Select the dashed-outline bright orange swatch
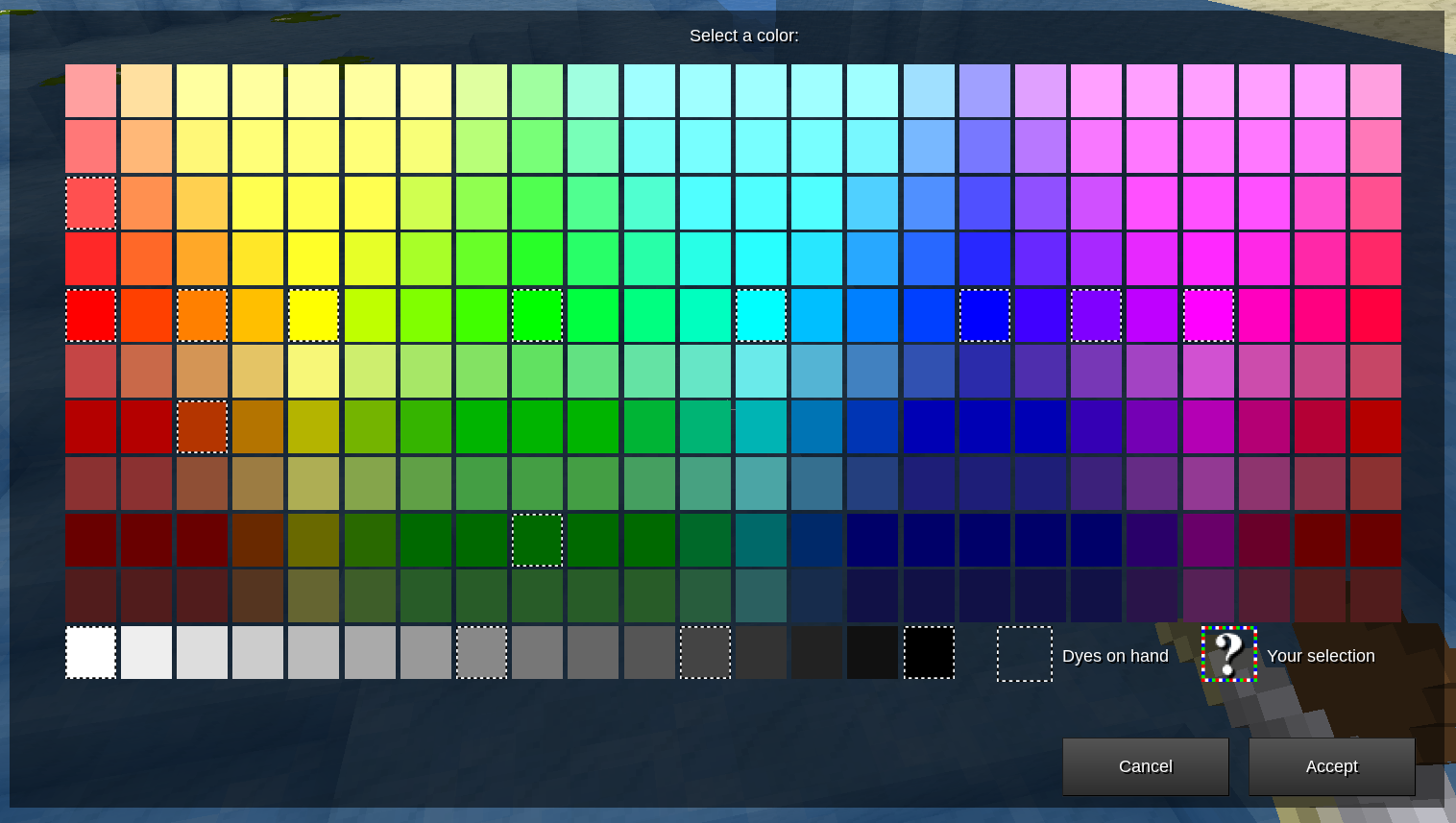Screen dimensions: 1456x823 pos(202,315)
